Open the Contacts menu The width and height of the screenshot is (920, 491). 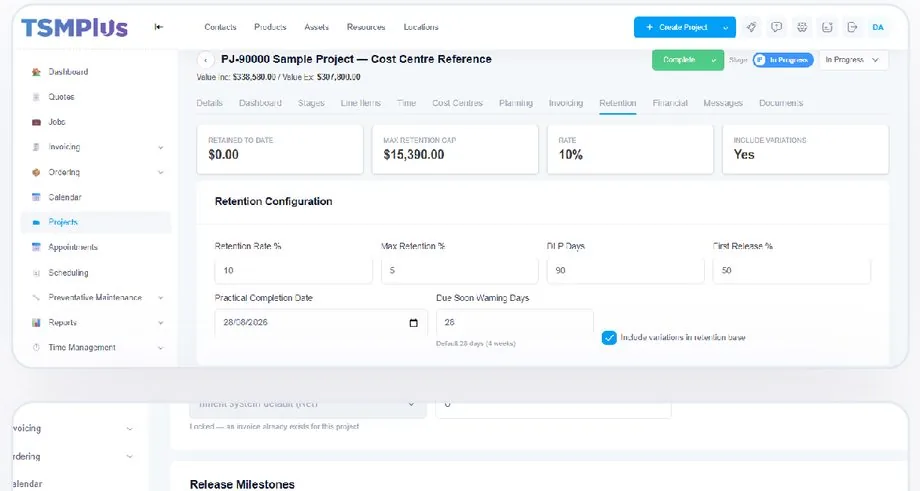pyautogui.click(x=220, y=27)
